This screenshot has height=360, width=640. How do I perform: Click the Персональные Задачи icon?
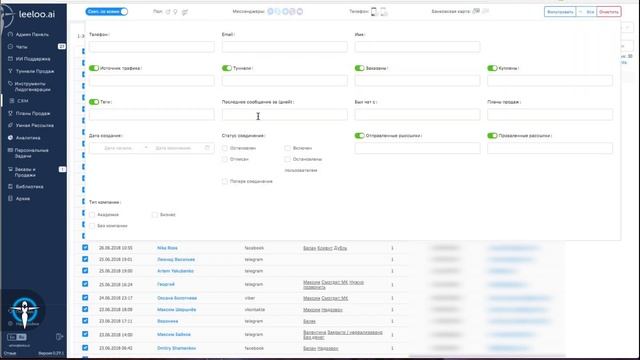[x=11, y=150]
